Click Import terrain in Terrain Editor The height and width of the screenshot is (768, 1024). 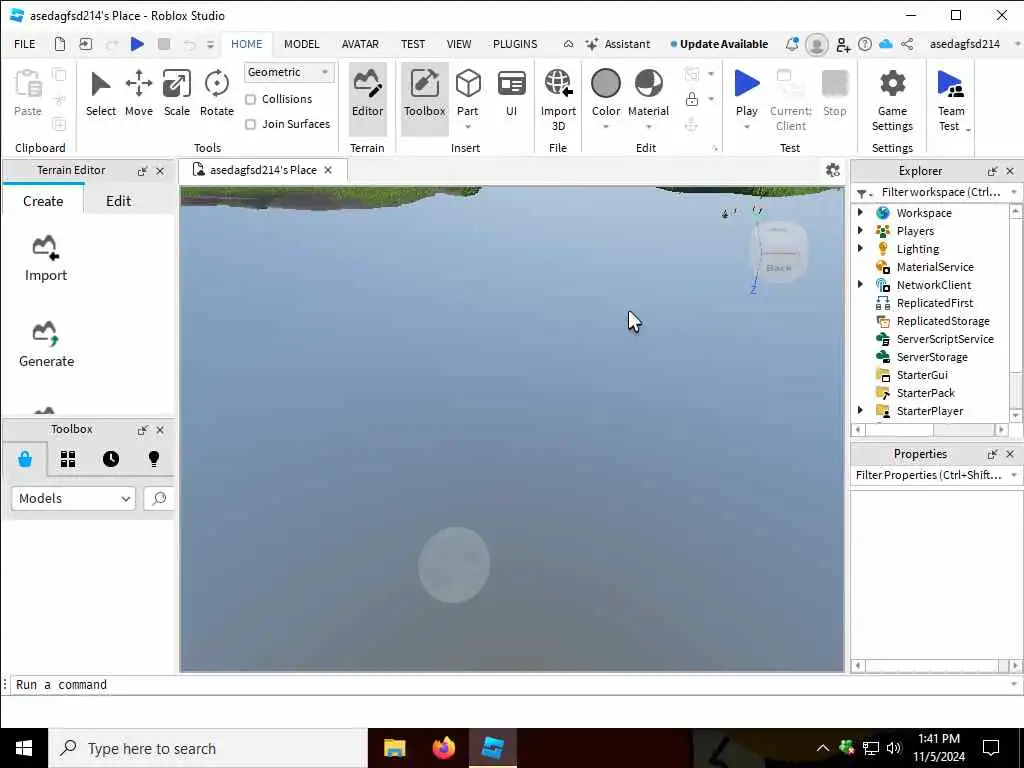click(x=46, y=259)
